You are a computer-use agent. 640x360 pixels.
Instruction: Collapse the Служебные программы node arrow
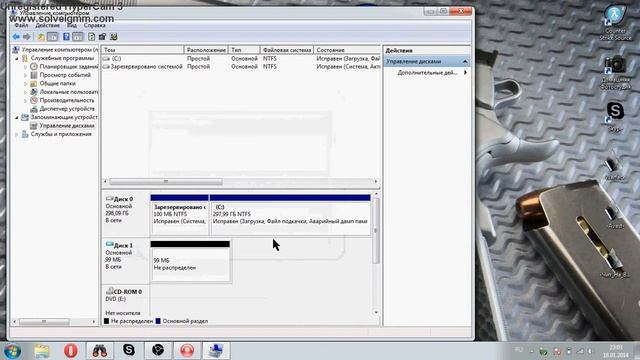point(17,59)
